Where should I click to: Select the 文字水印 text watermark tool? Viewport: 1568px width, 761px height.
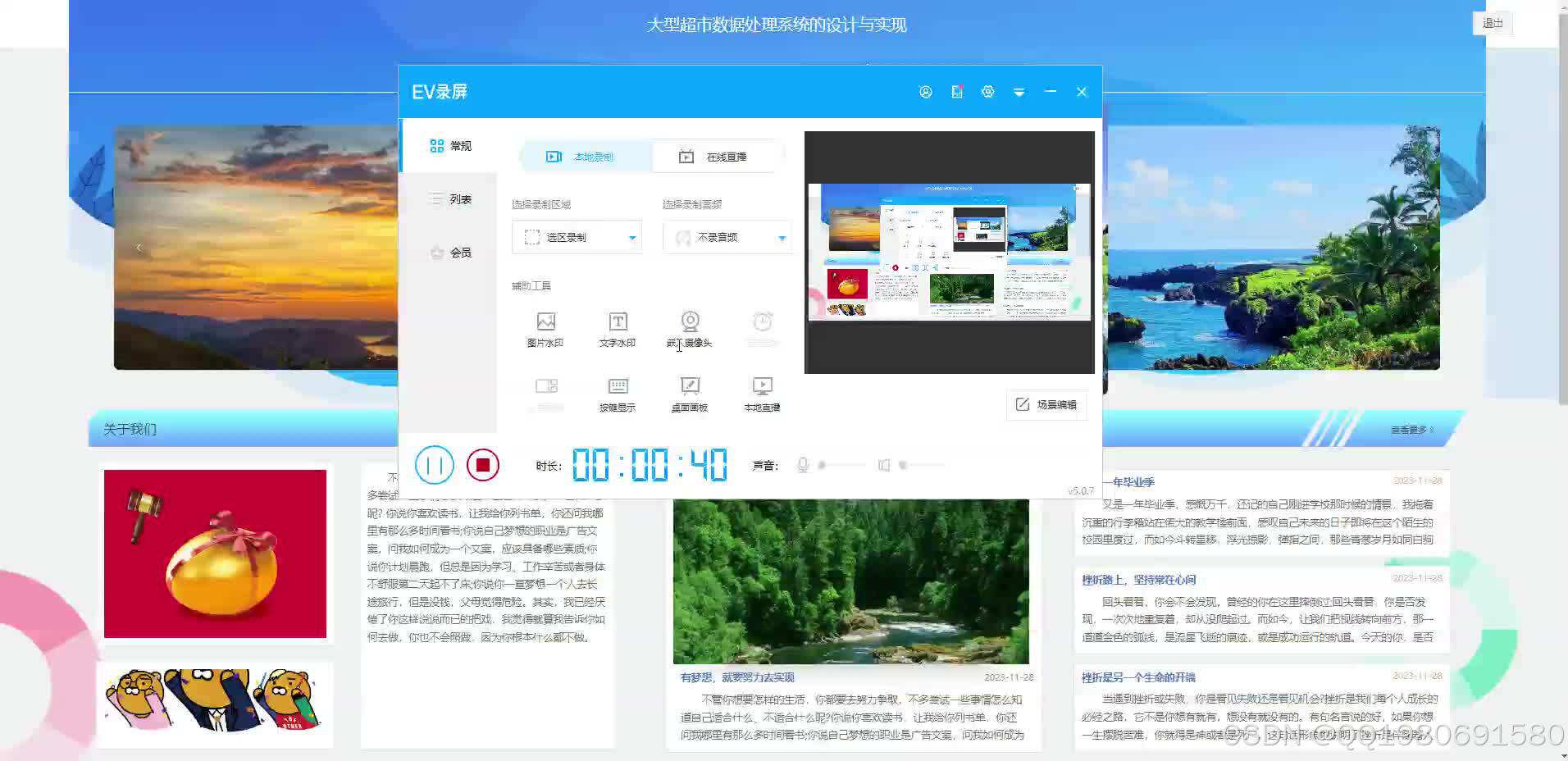click(x=617, y=328)
